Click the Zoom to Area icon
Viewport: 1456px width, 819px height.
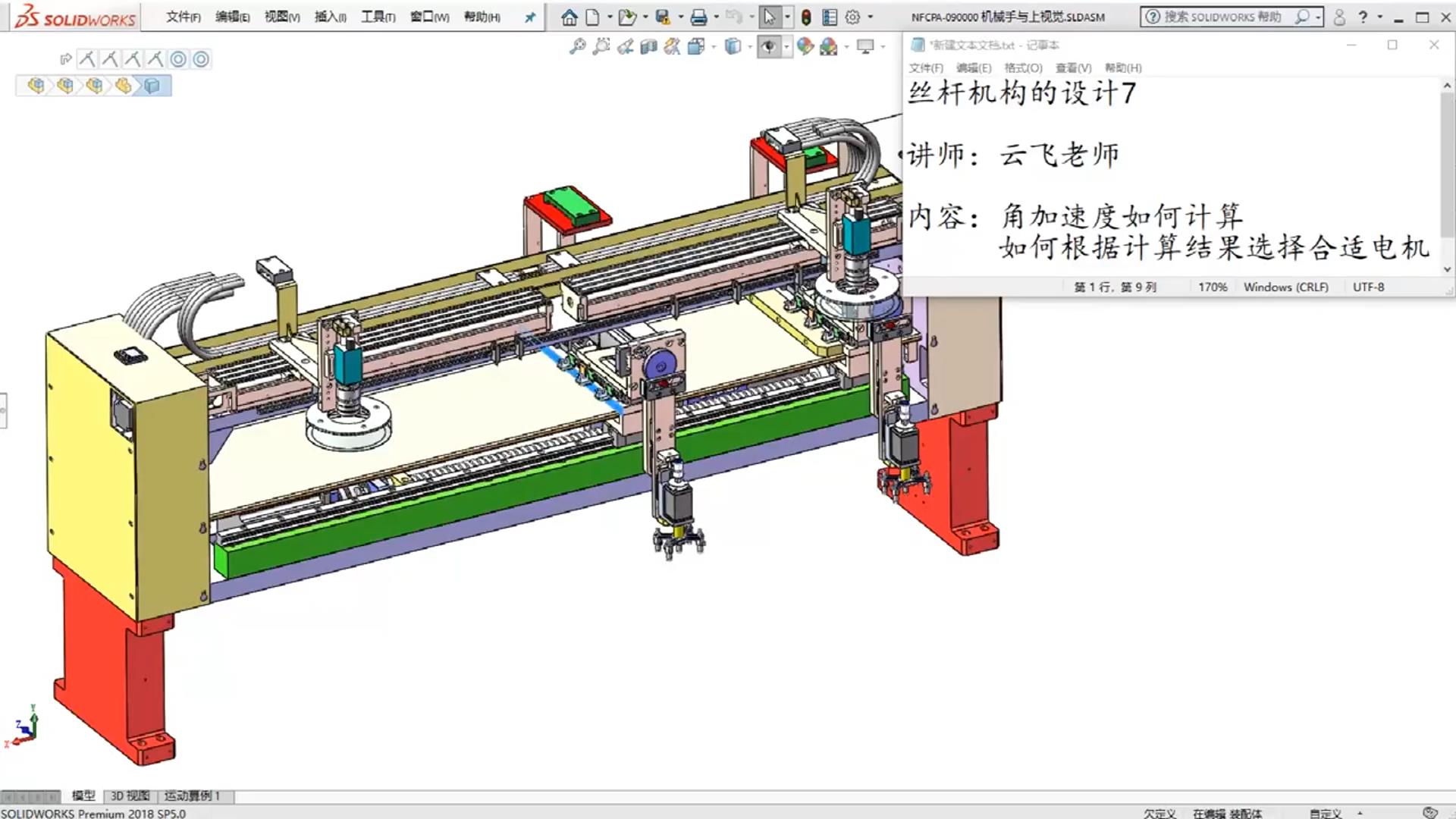[x=601, y=46]
